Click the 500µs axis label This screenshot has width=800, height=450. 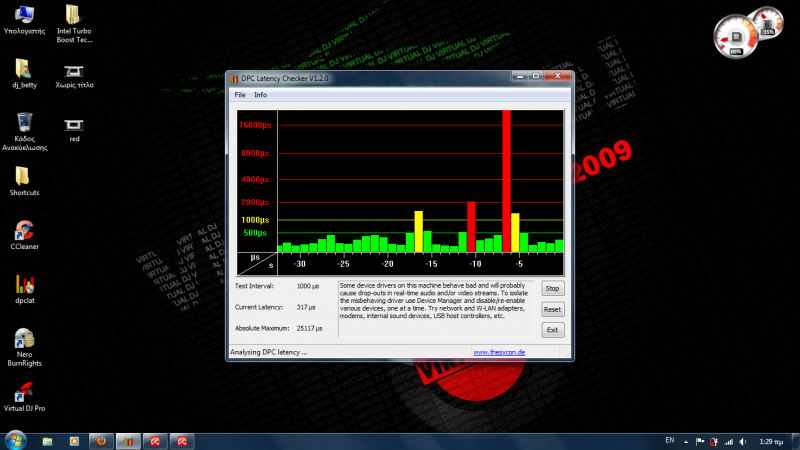coord(255,233)
